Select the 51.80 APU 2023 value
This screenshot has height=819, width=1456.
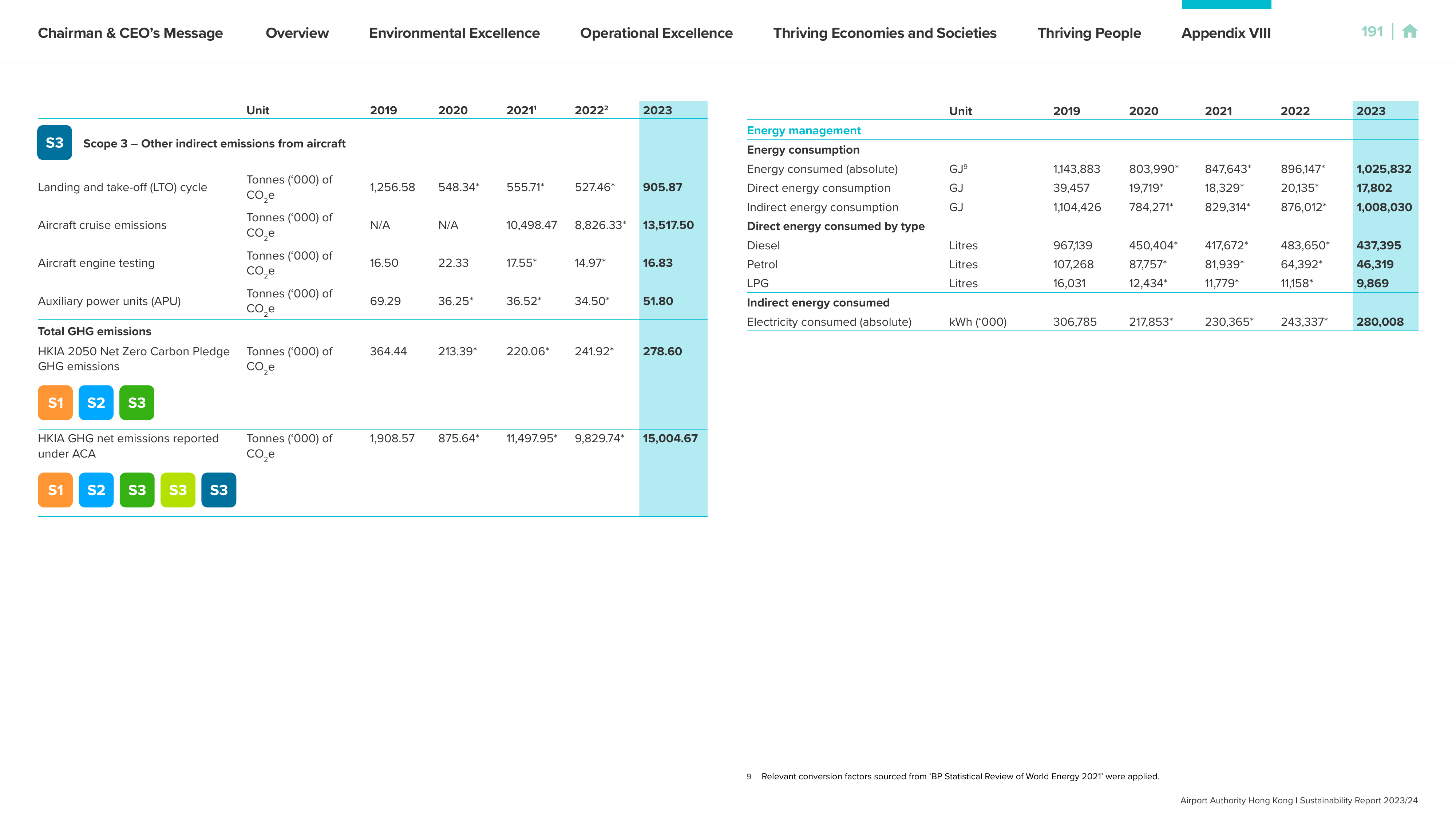[658, 301]
